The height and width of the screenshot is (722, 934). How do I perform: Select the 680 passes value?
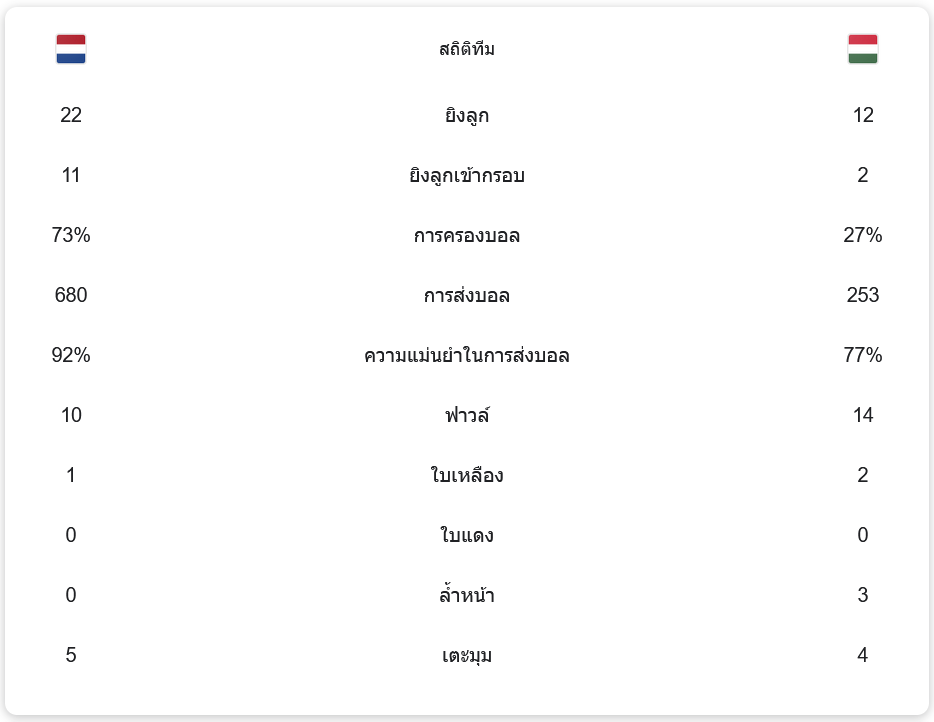71,296
